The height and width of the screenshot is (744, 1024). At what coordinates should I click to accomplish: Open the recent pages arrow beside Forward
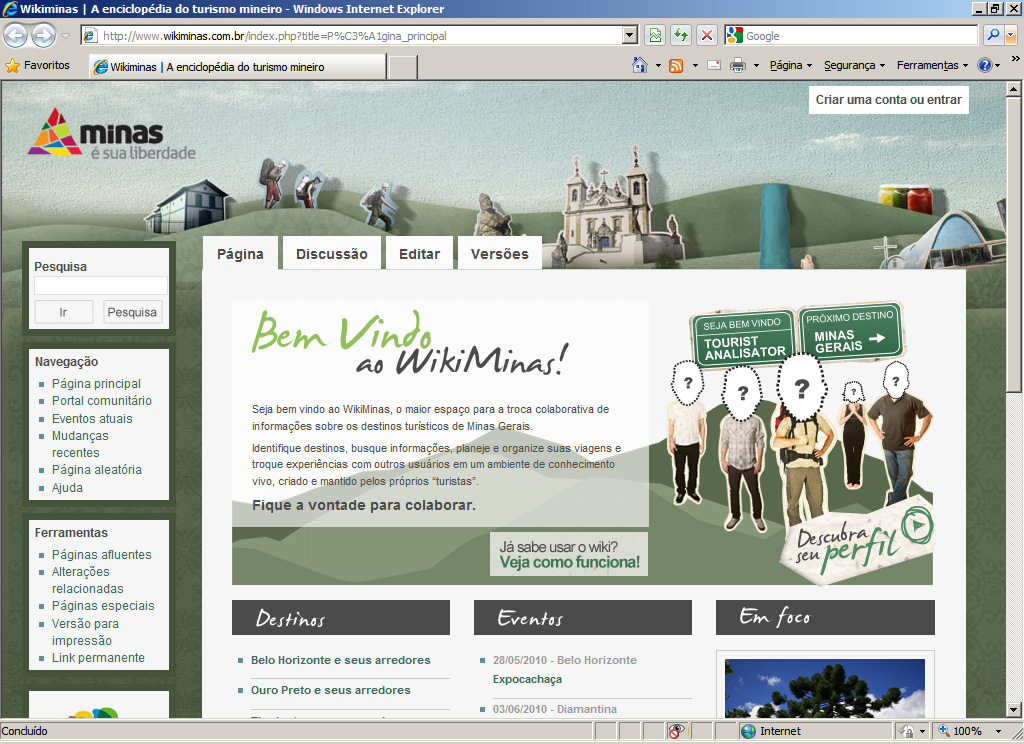65,36
